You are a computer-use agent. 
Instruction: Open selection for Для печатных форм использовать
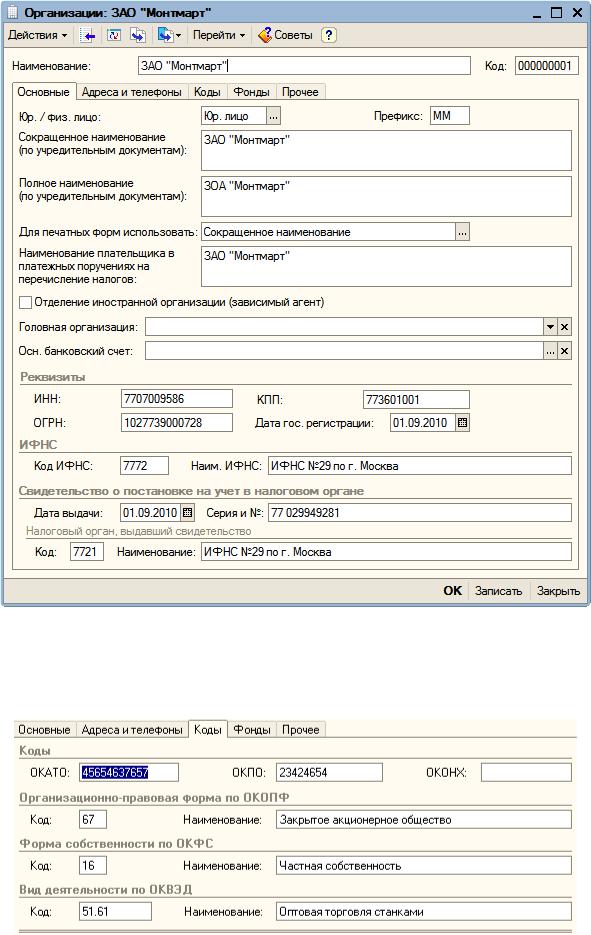tap(462, 232)
